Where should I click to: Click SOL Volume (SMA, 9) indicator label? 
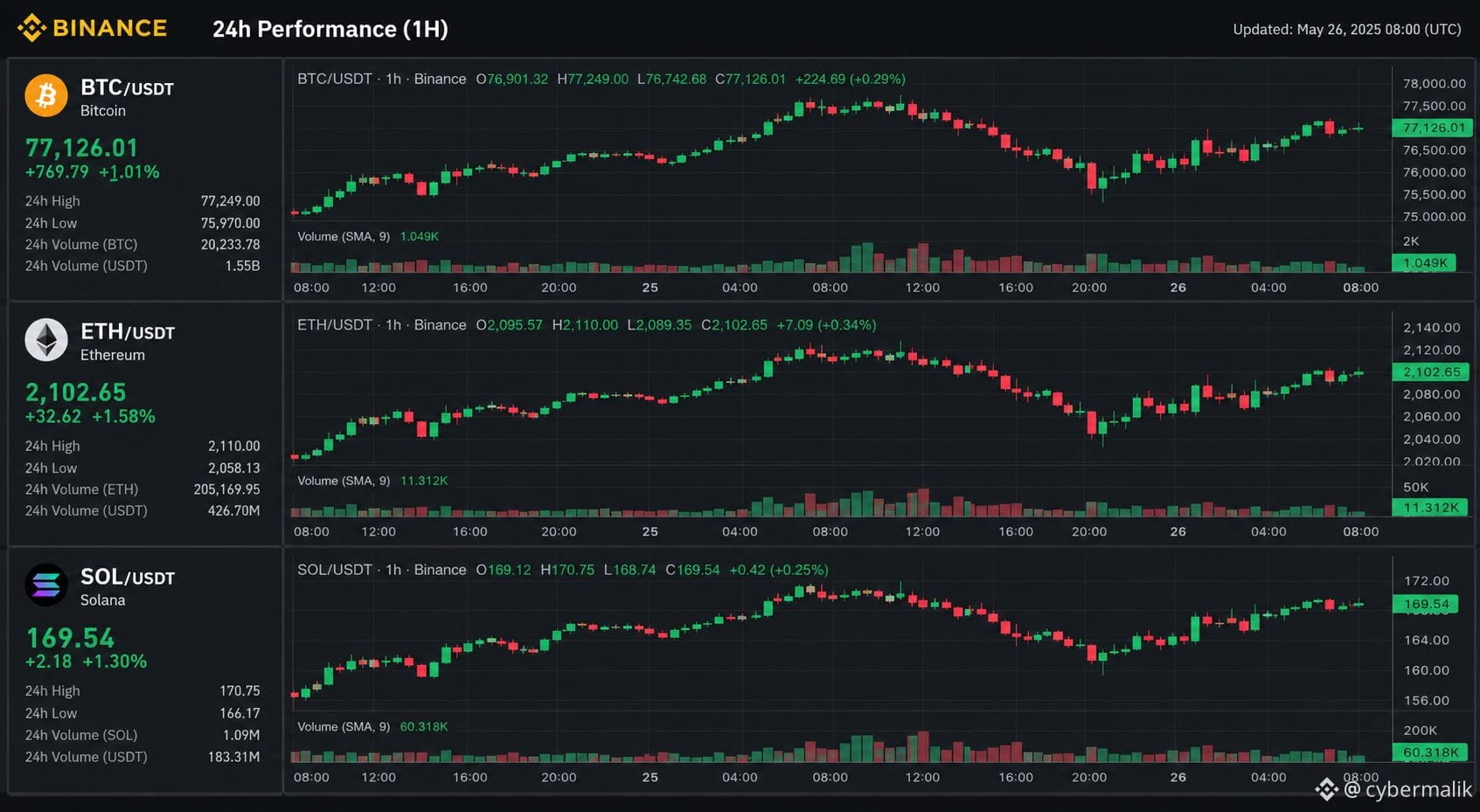[x=344, y=726]
